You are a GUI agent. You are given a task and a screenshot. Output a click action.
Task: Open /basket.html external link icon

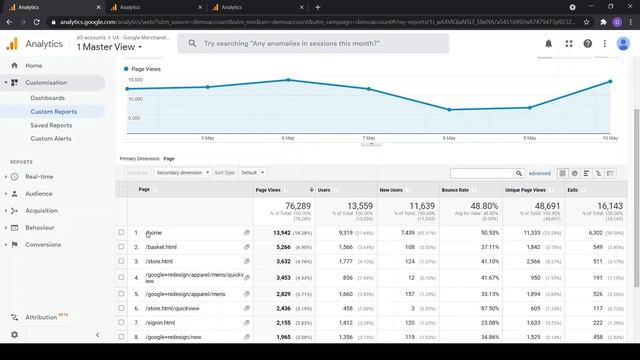point(247,247)
